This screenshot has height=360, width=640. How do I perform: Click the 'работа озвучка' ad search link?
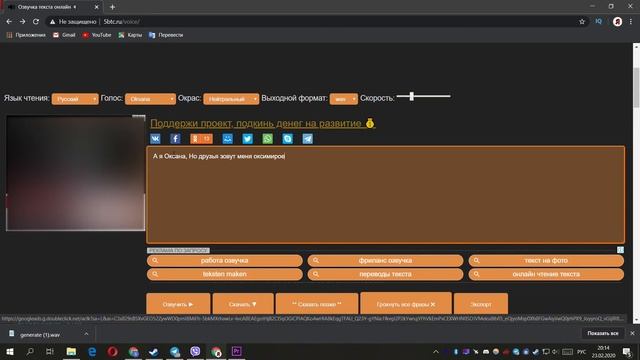tap(224, 260)
